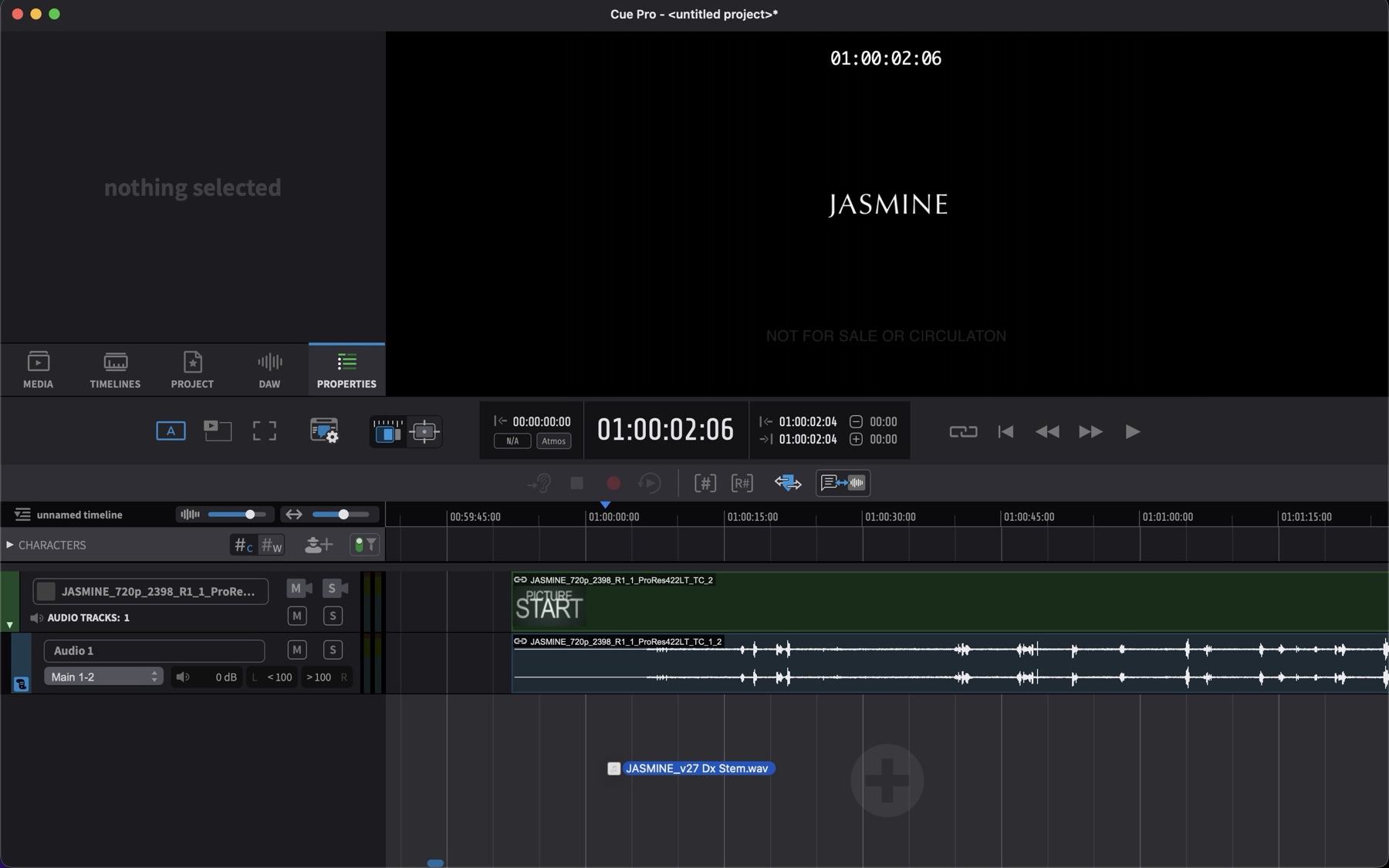Collapse the video track's audio tracks arrow
This screenshot has height=868, width=1389.
(x=9, y=625)
